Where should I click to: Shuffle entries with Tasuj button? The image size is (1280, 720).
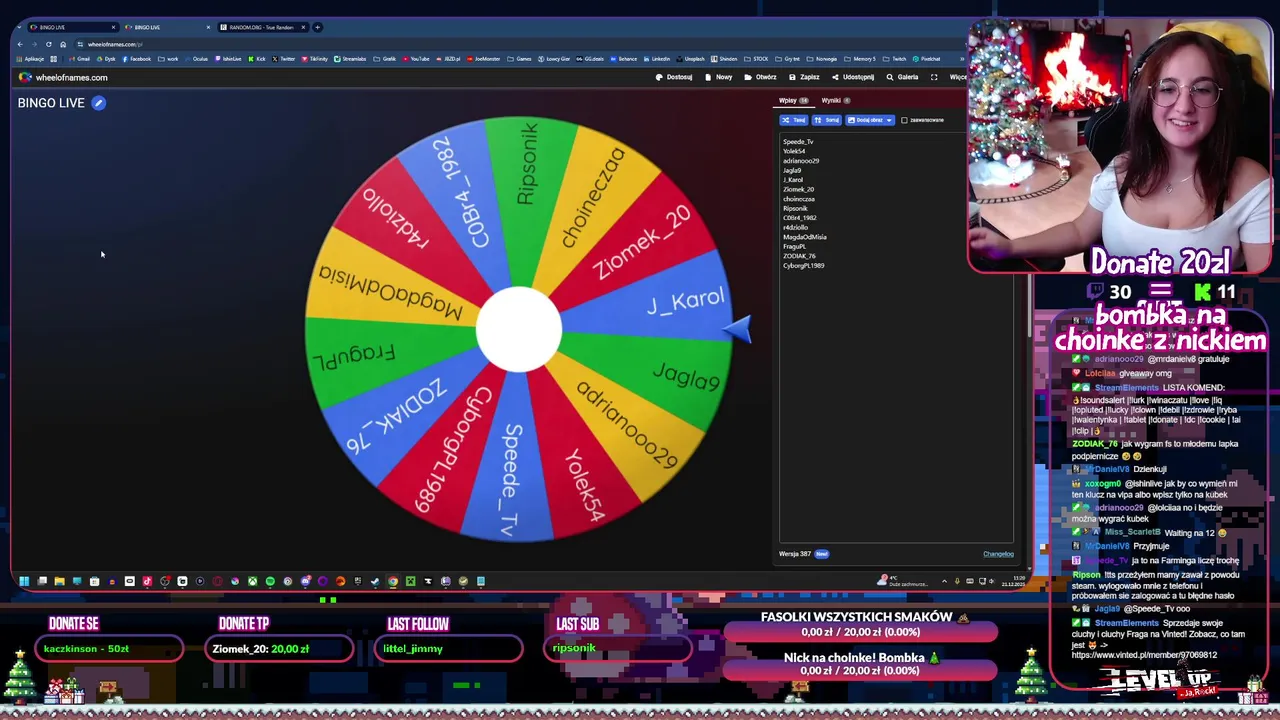(x=793, y=120)
